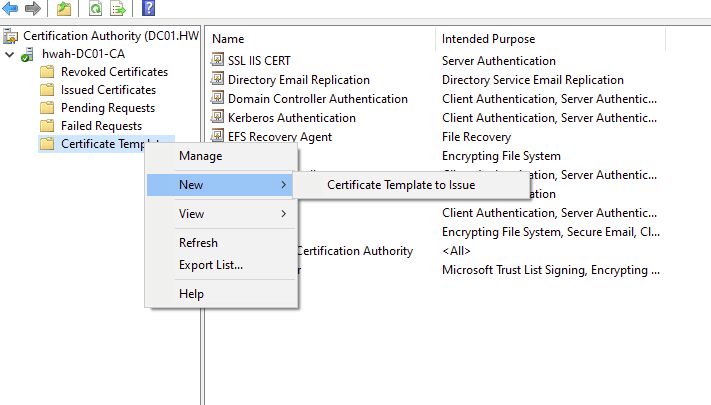Screen dimensions: 711x405
Task: Open the Revoked Certificates folder
Action: 114,72
